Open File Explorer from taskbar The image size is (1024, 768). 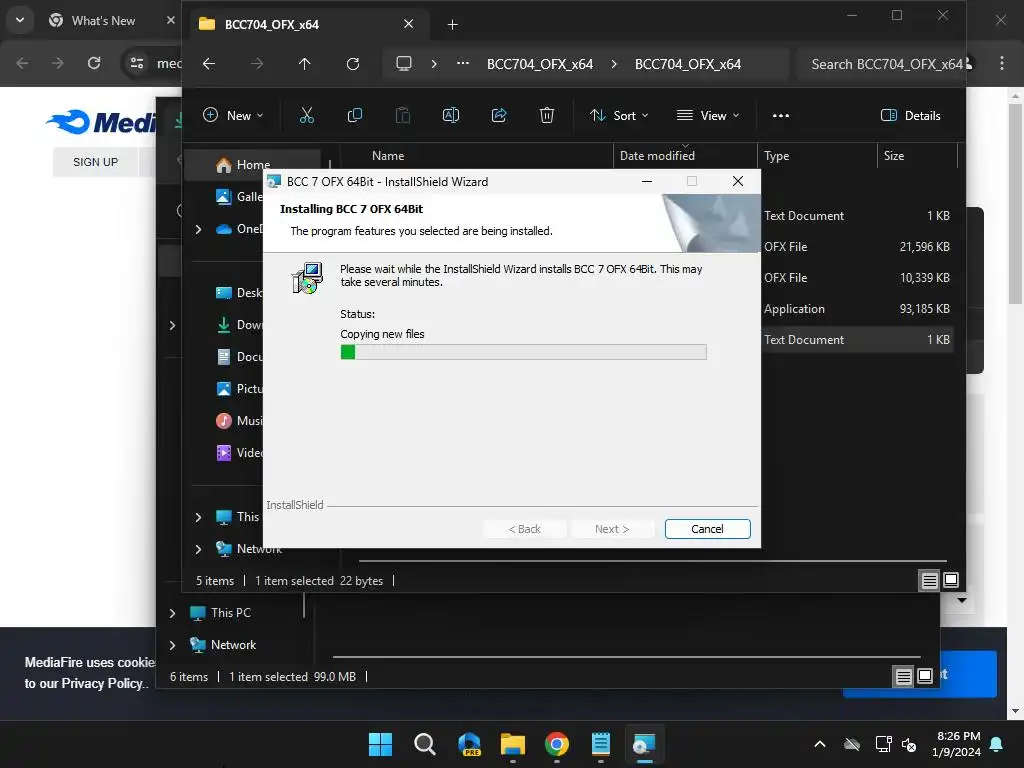513,744
